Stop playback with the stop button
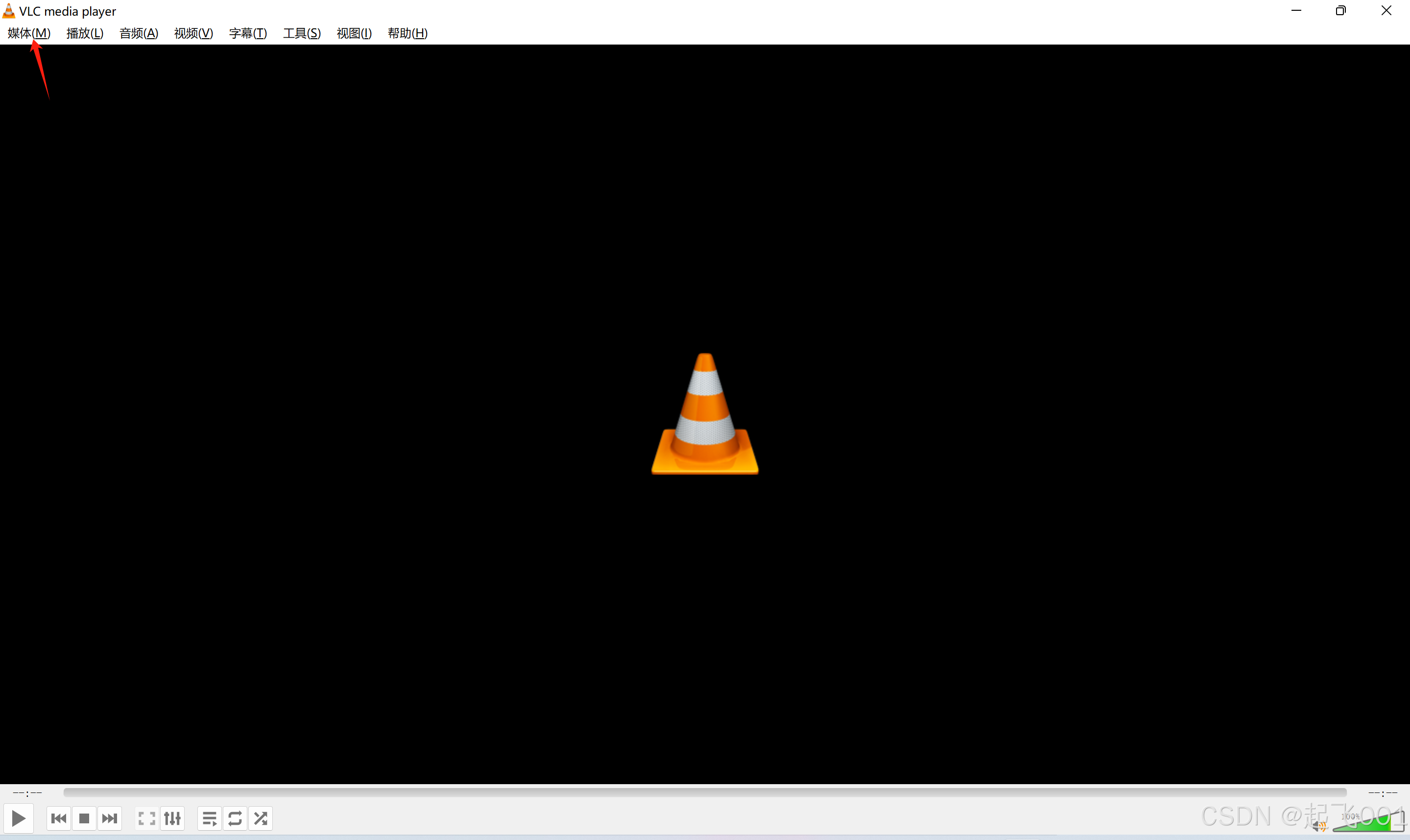Viewport: 1410px width, 840px height. click(84, 818)
